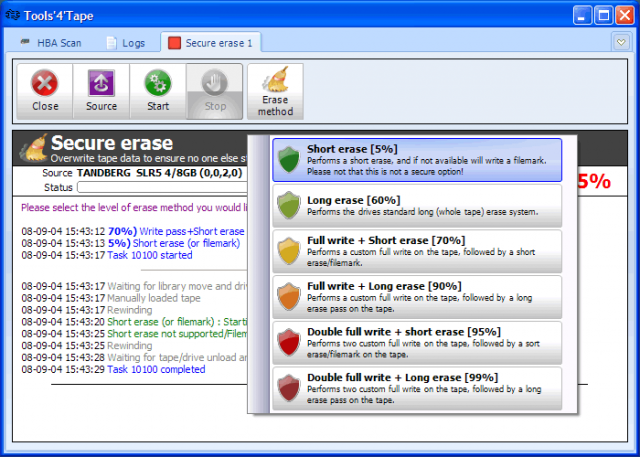Image resolution: width=640 pixels, height=457 pixels.
Task: Click the red Close toolbar icon
Action: click(44, 83)
